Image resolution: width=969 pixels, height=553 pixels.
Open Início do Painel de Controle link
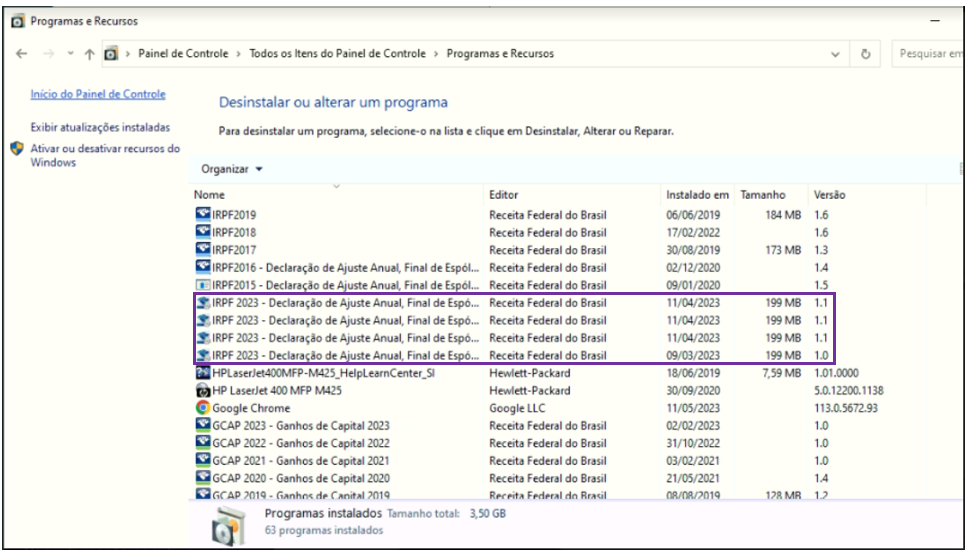click(x=98, y=94)
